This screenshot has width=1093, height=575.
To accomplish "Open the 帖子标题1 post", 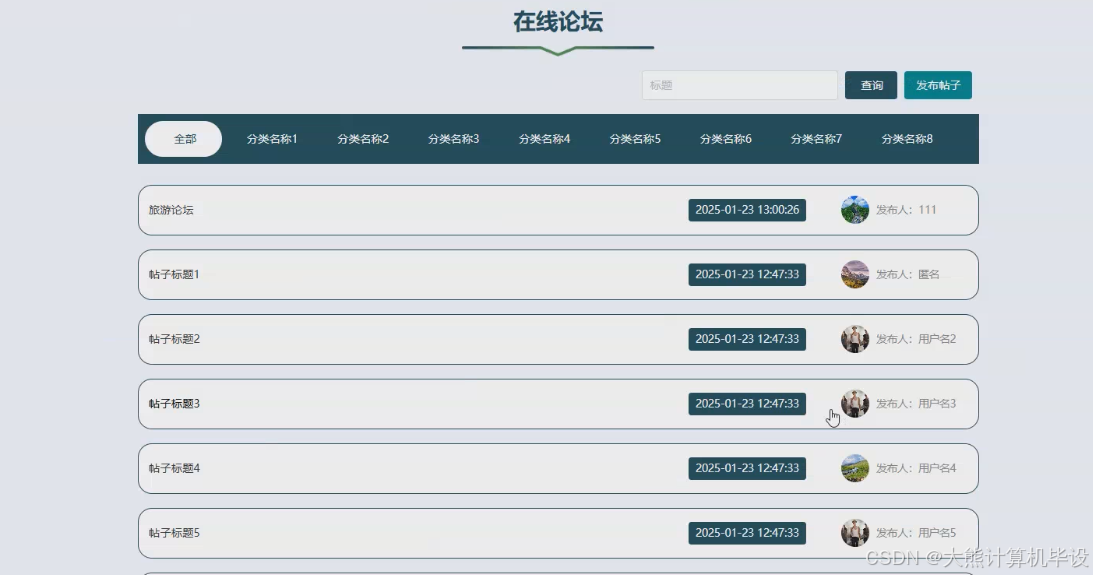I will pos(558,275).
